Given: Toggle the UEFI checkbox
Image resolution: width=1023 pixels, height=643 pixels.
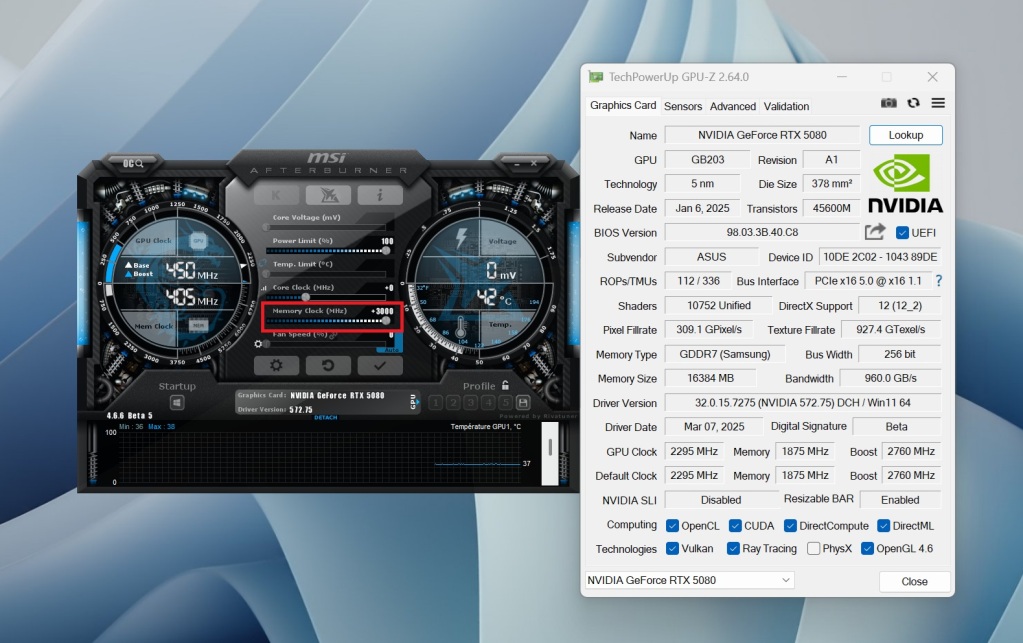Looking at the screenshot, I should pyautogui.click(x=902, y=233).
